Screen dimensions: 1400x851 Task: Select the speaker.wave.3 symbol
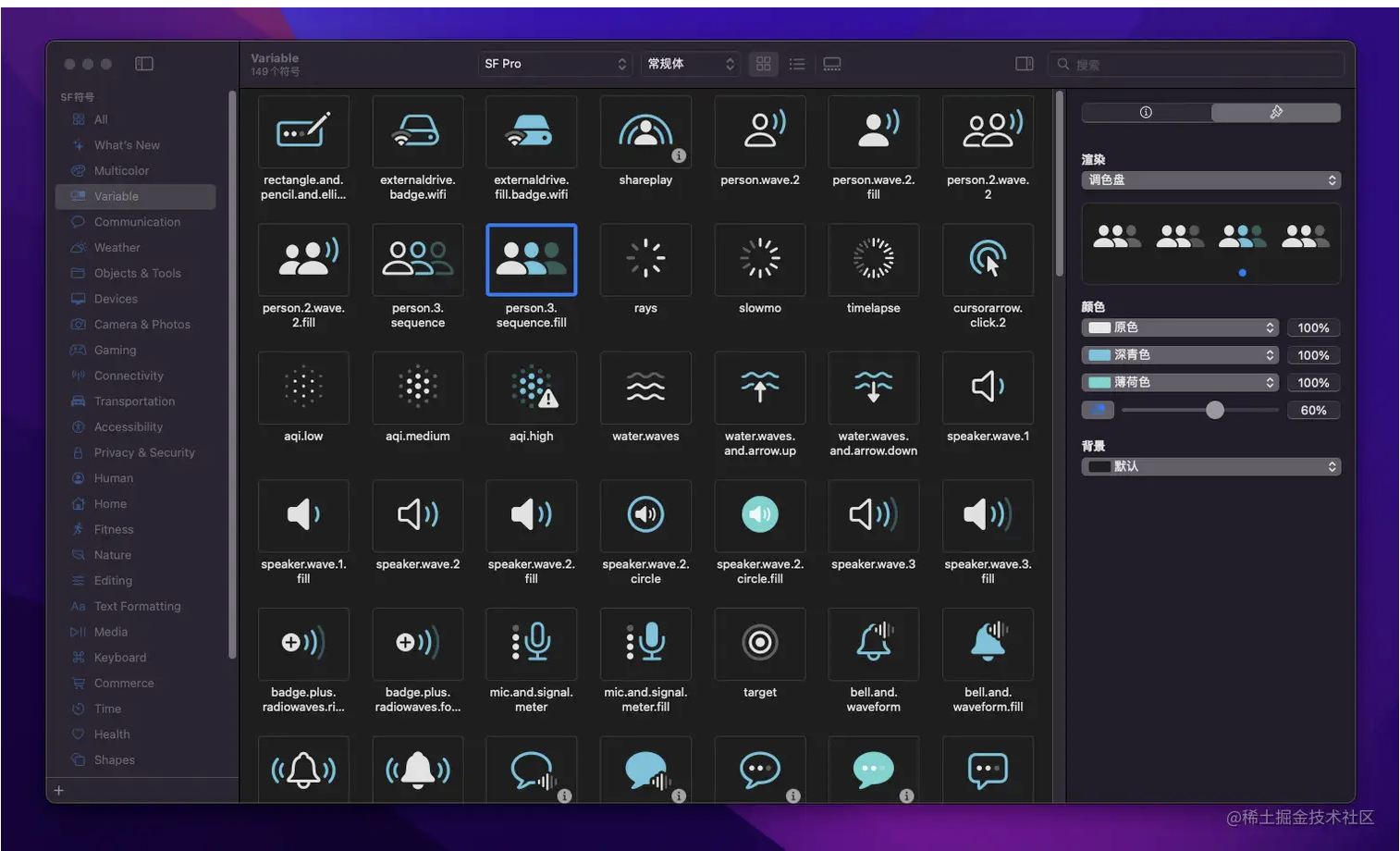point(874,515)
